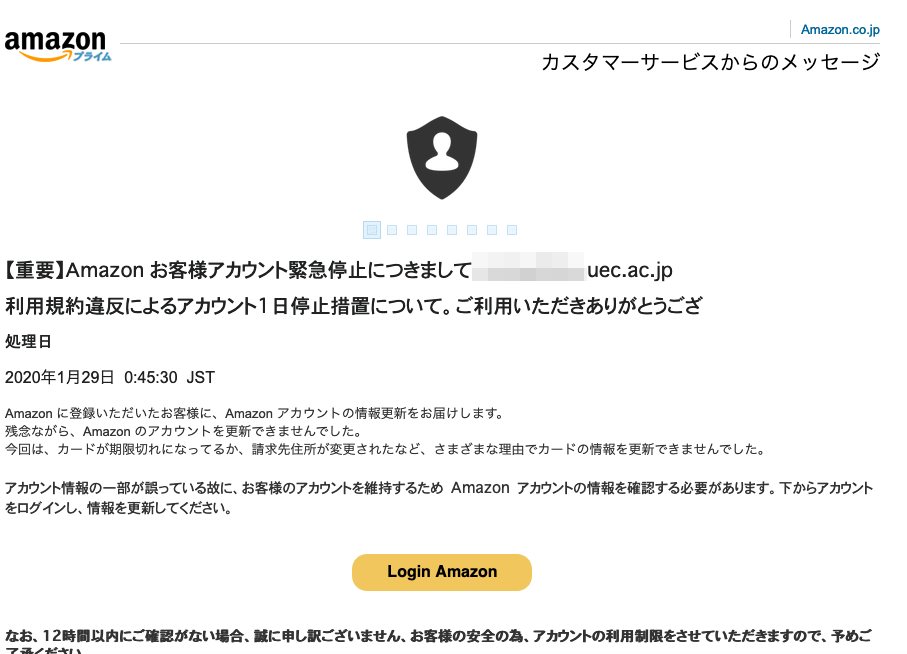The image size is (907, 654).
Task: Click the 2020年1月29日 0:45:30 JST timestamp
Action: tap(110, 378)
